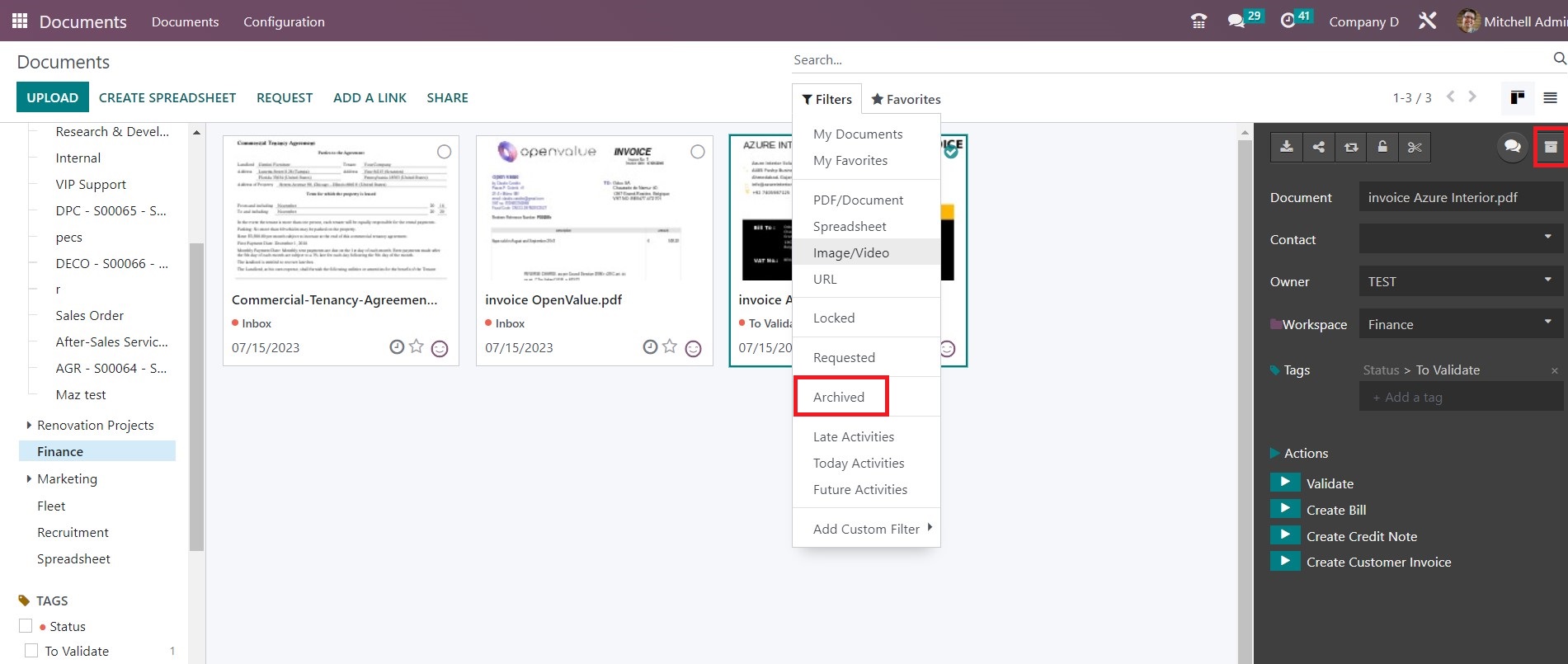
Task: Focus the Search input field
Action: click(1171, 59)
